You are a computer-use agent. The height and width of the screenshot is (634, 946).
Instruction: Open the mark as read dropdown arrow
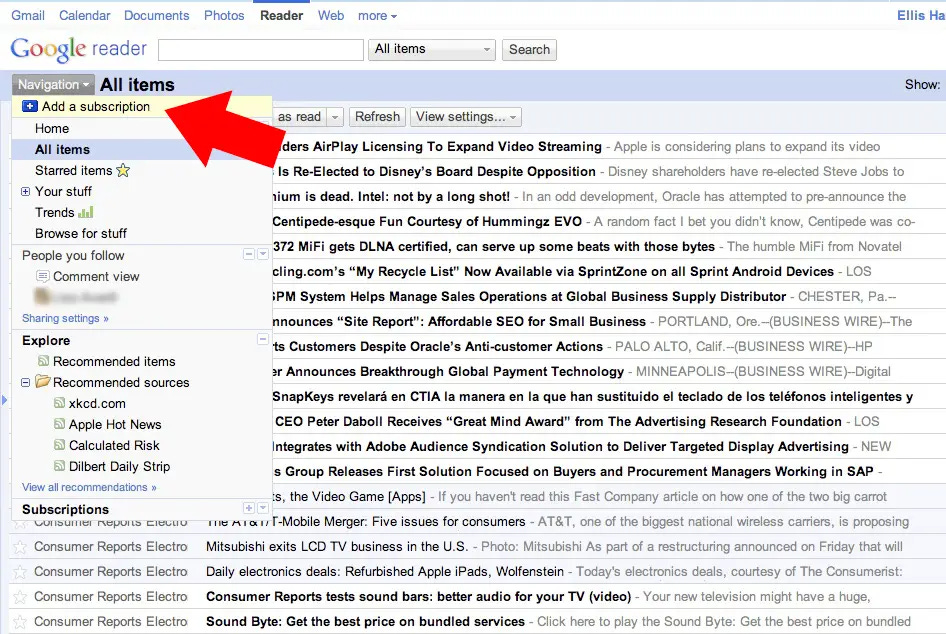click(335, 117)
